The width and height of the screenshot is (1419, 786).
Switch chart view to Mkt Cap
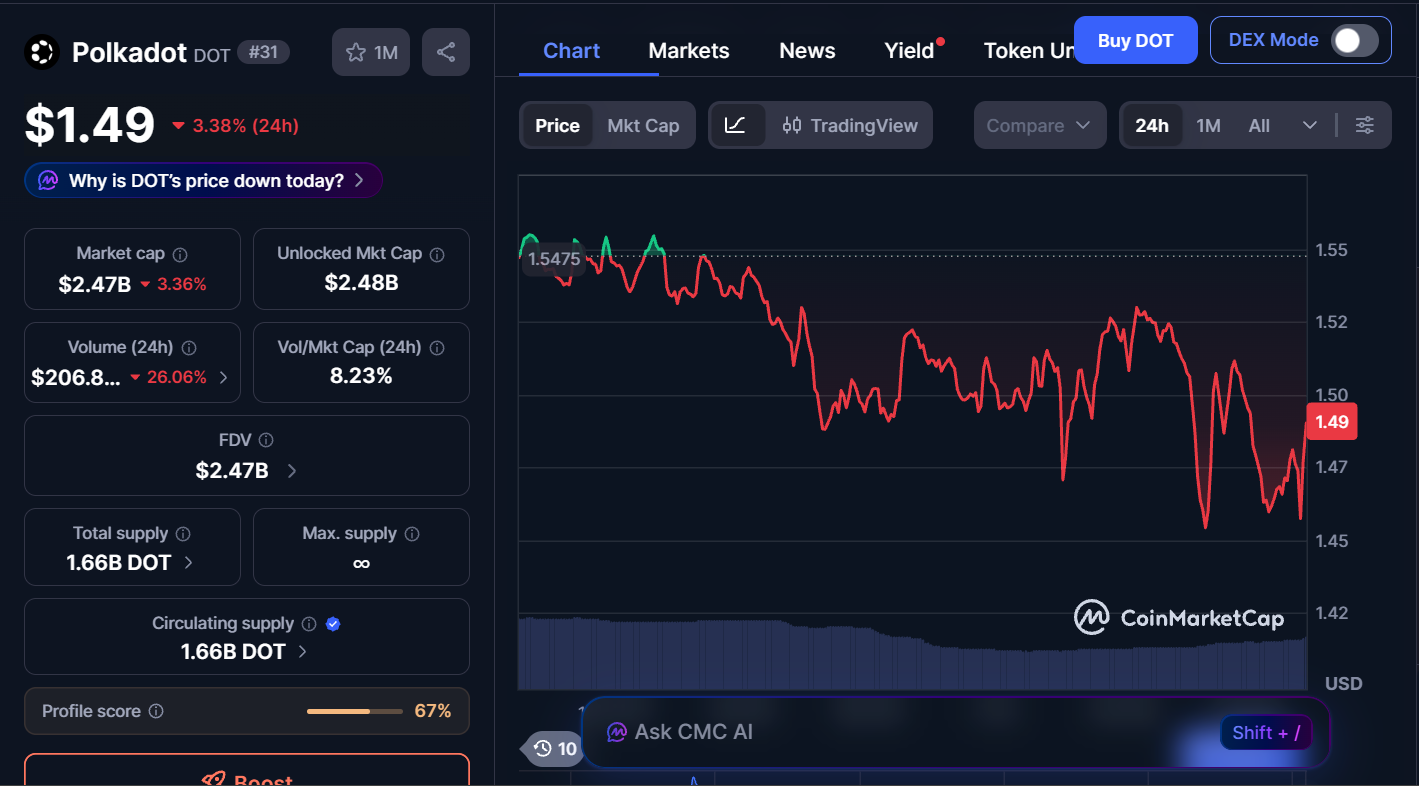643,124
